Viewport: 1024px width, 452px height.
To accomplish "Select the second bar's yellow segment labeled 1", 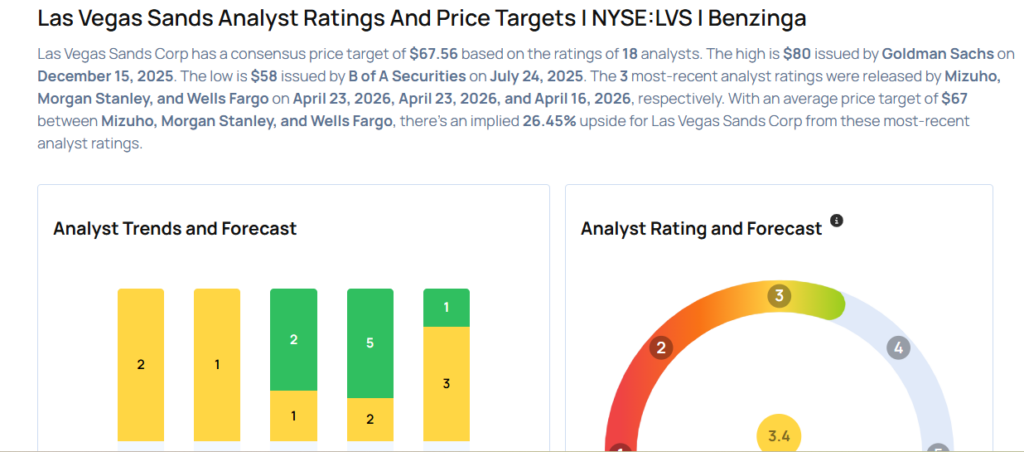I will coord(217,365).
